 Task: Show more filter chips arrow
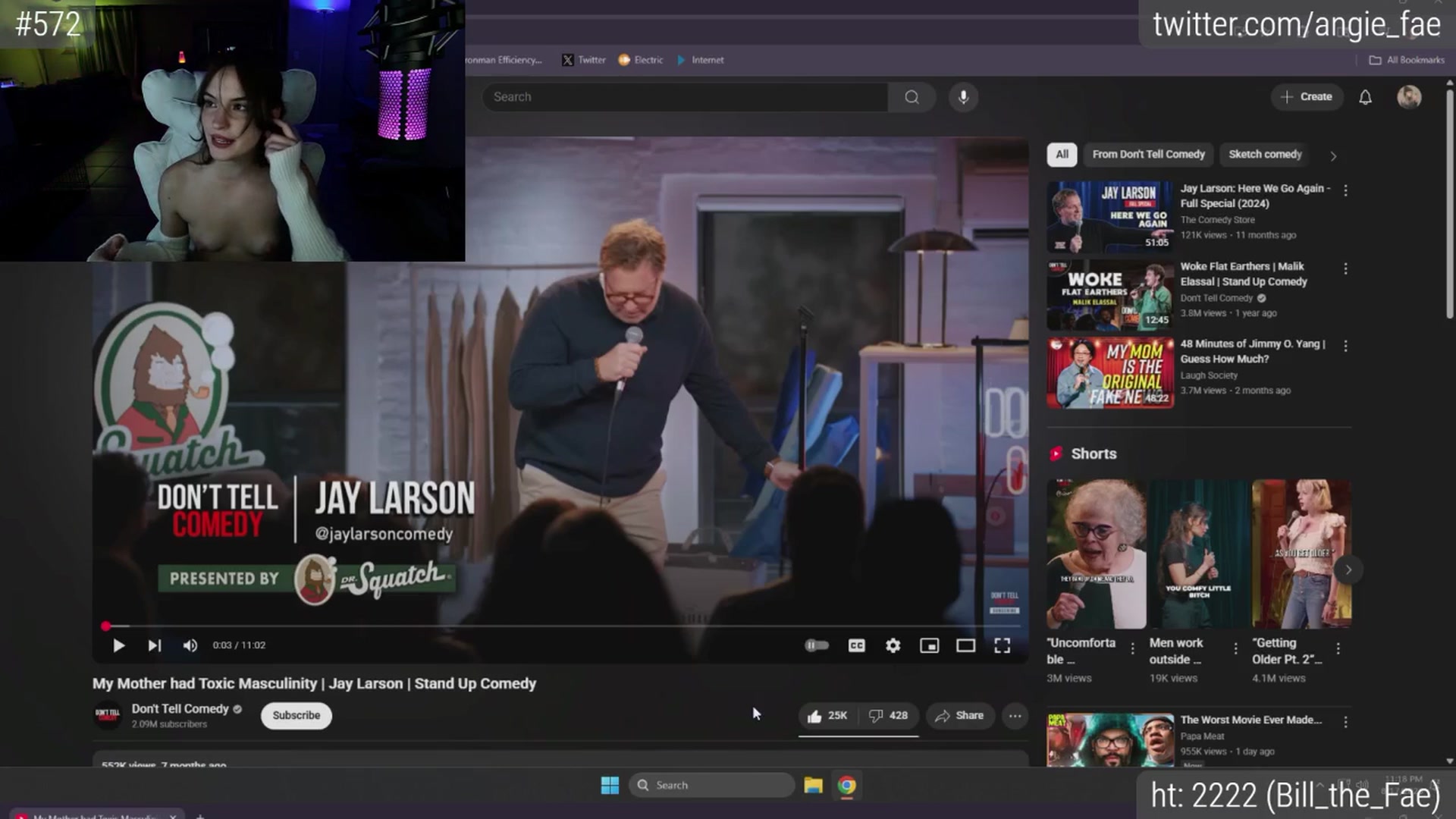pyautogui.click(x=1333, y=155)
